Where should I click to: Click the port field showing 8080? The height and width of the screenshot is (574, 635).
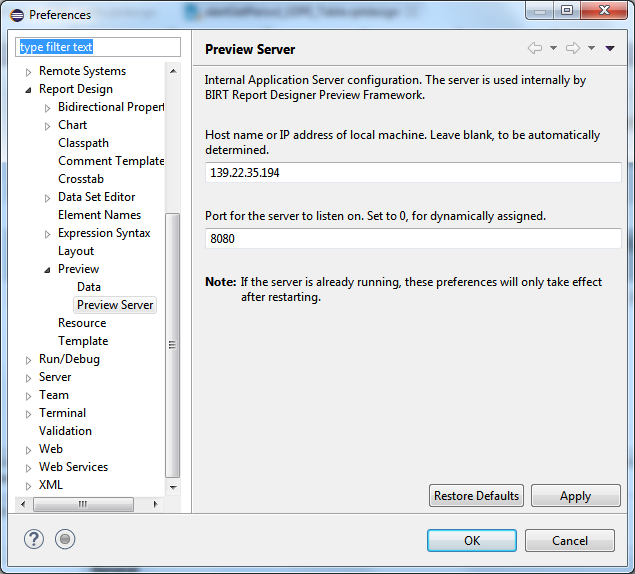[x=413, y=239]
